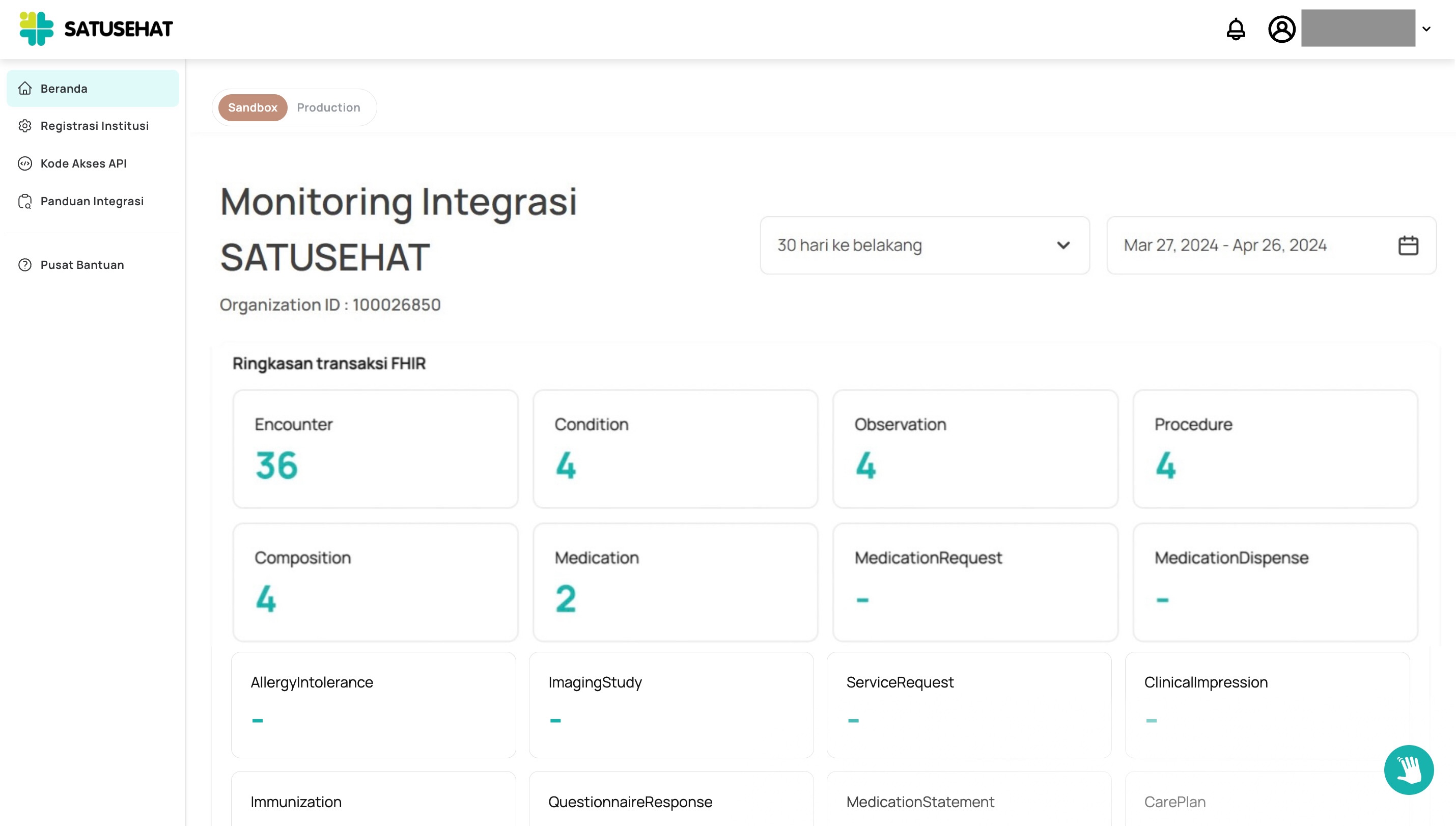Expand the account menu chevron
This screenshot has width=1456, height=826.
(x=1426, y=29)
